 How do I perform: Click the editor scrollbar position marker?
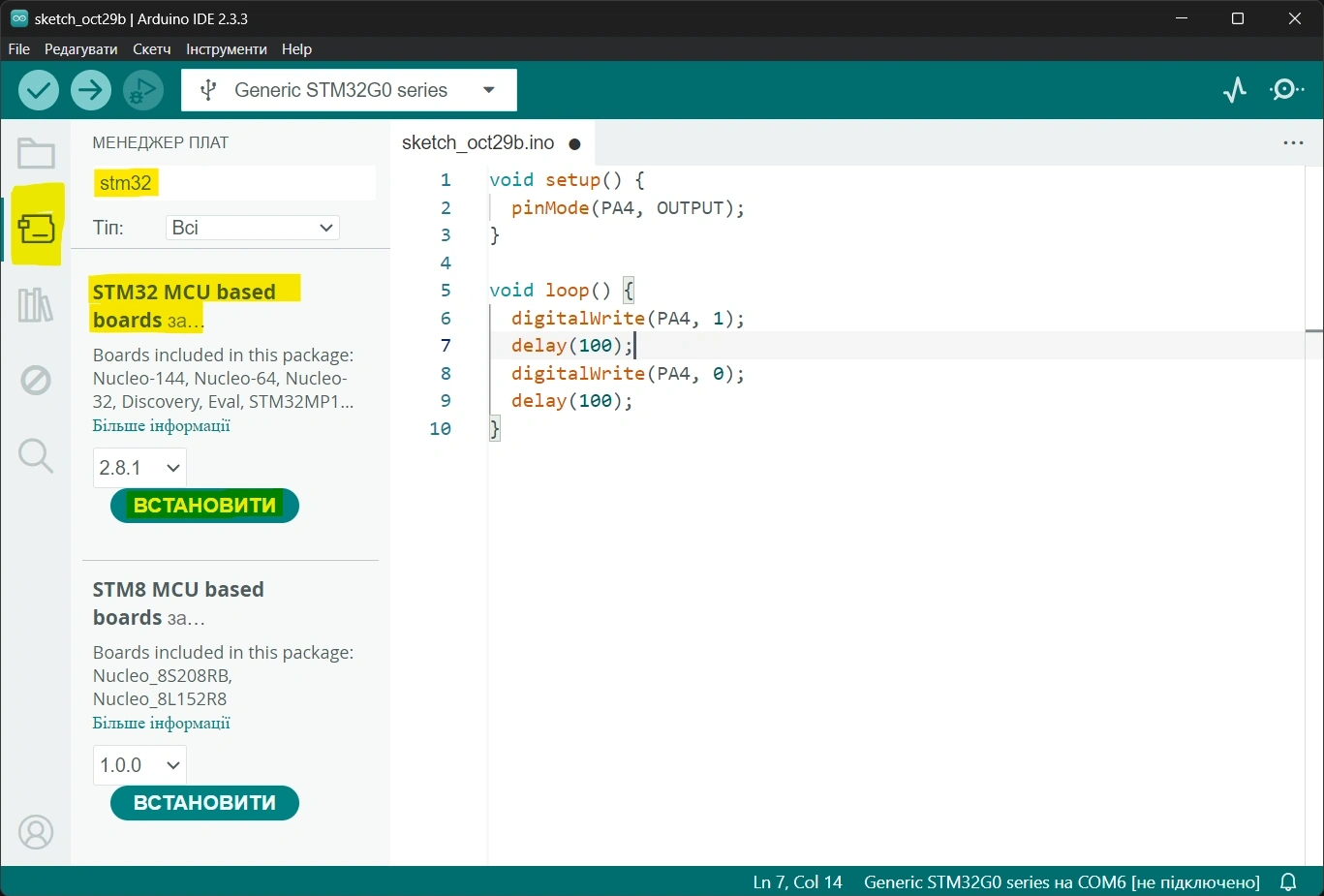pos(1314,331)
